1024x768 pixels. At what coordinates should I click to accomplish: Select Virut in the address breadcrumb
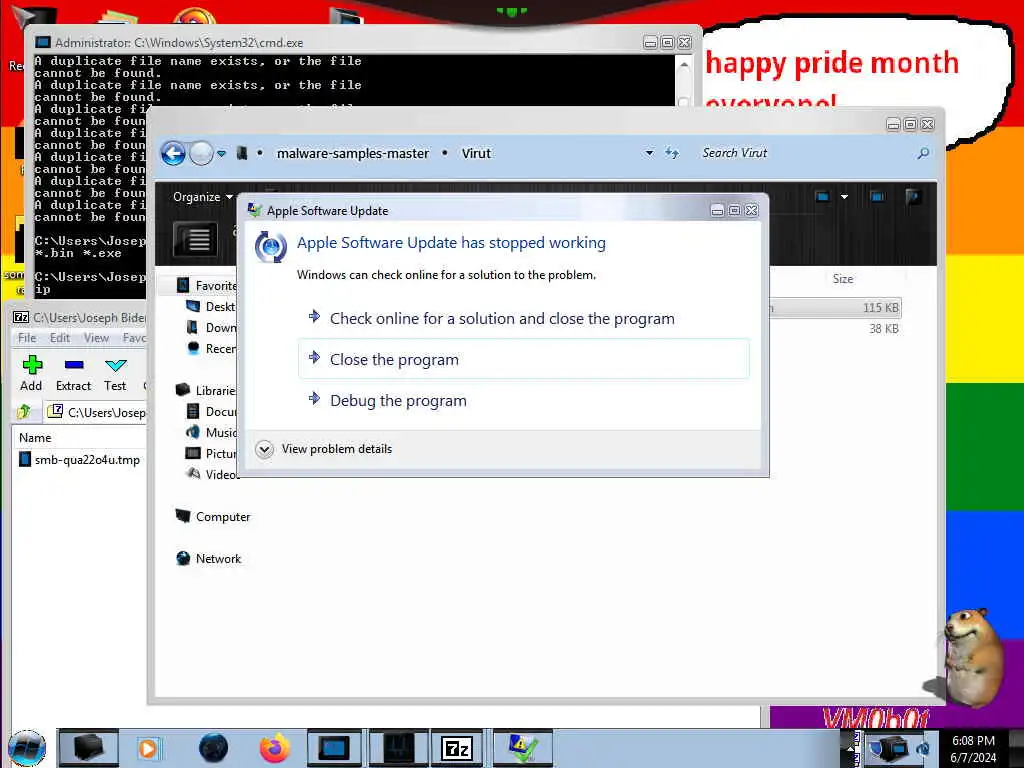476,153
